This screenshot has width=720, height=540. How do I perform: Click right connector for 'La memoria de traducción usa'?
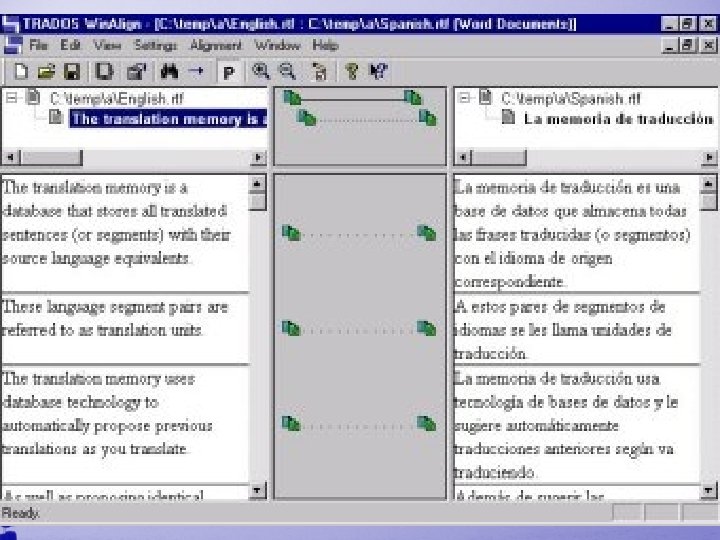coord(426,423)
